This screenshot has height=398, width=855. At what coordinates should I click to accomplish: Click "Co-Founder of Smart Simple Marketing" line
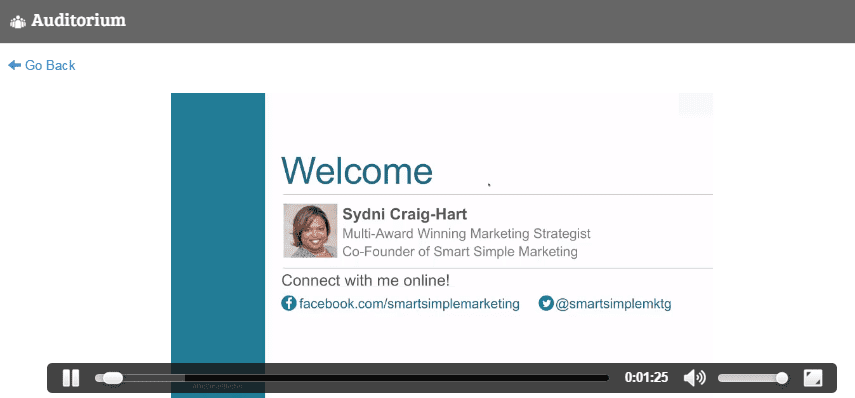(x=460, y=252)
